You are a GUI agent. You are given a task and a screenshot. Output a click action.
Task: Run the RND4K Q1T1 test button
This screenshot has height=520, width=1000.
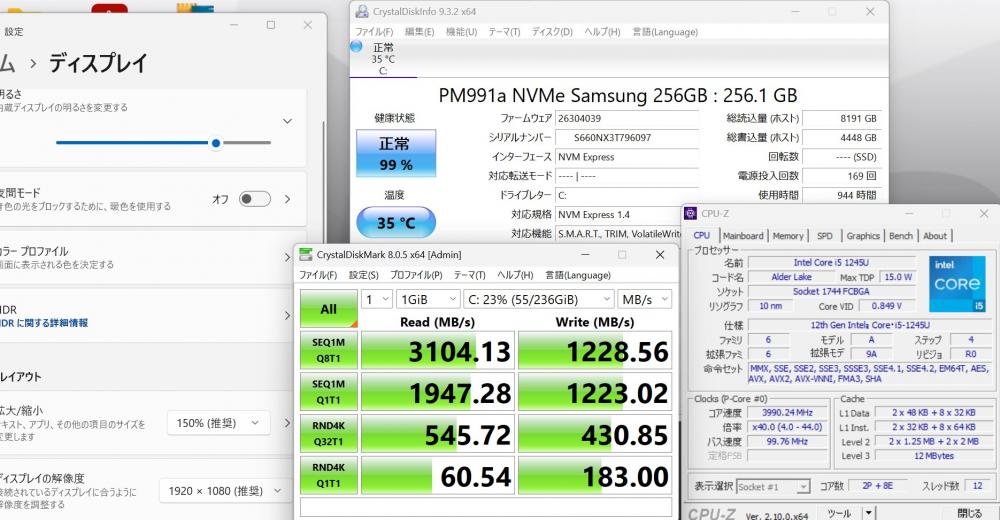pos(328,475)
